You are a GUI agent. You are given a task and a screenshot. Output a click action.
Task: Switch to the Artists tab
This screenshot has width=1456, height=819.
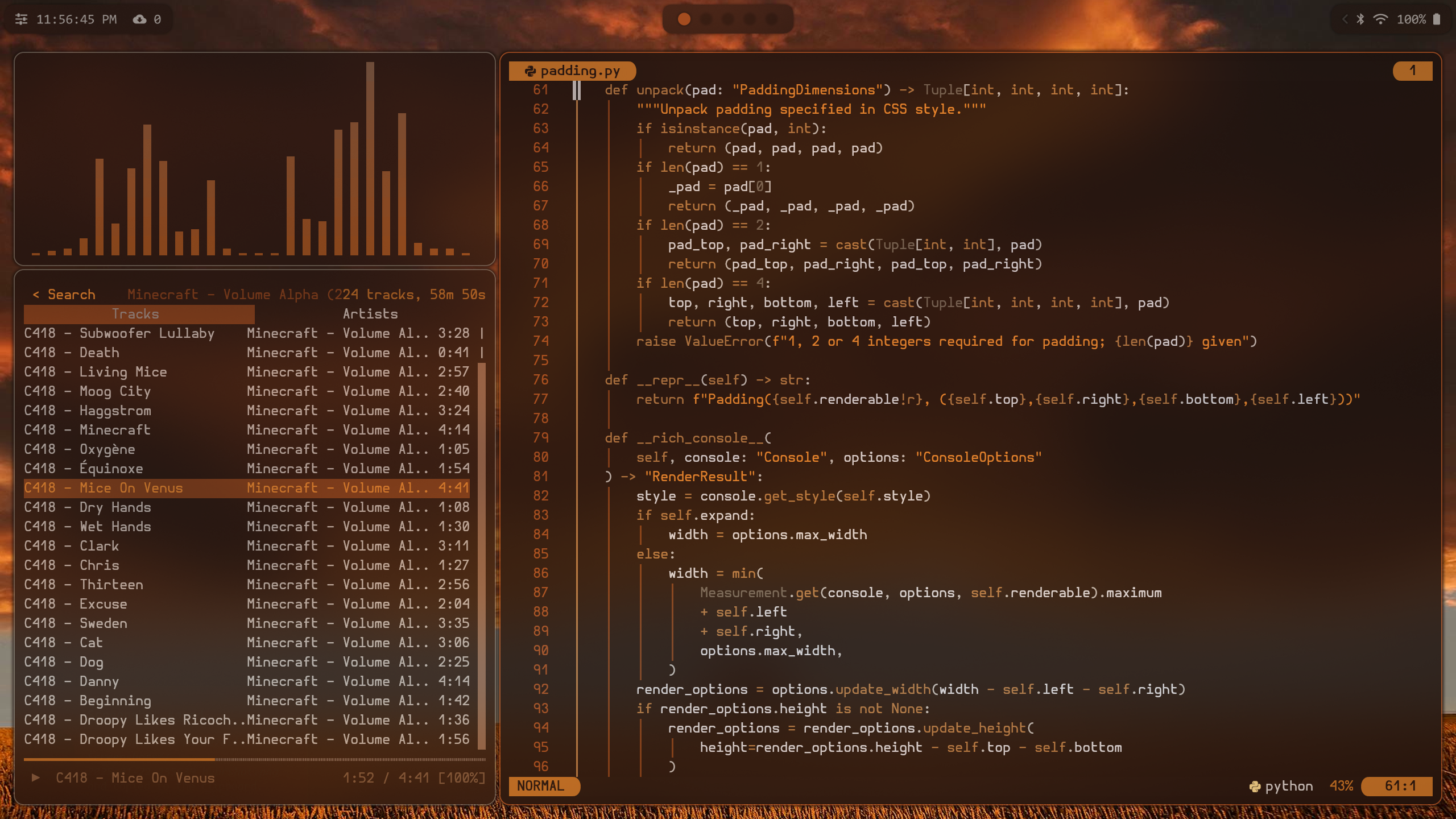(x=370, y=314)
